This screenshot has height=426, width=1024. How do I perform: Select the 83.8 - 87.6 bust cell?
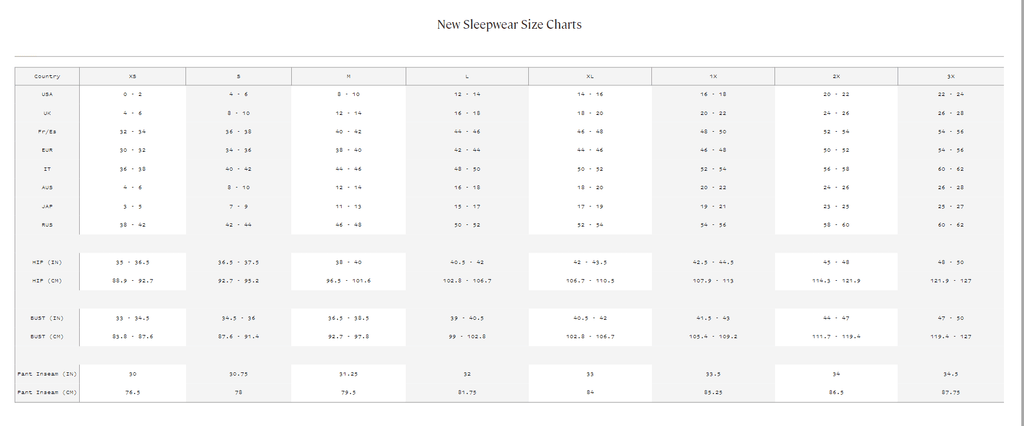coord(133,336)
